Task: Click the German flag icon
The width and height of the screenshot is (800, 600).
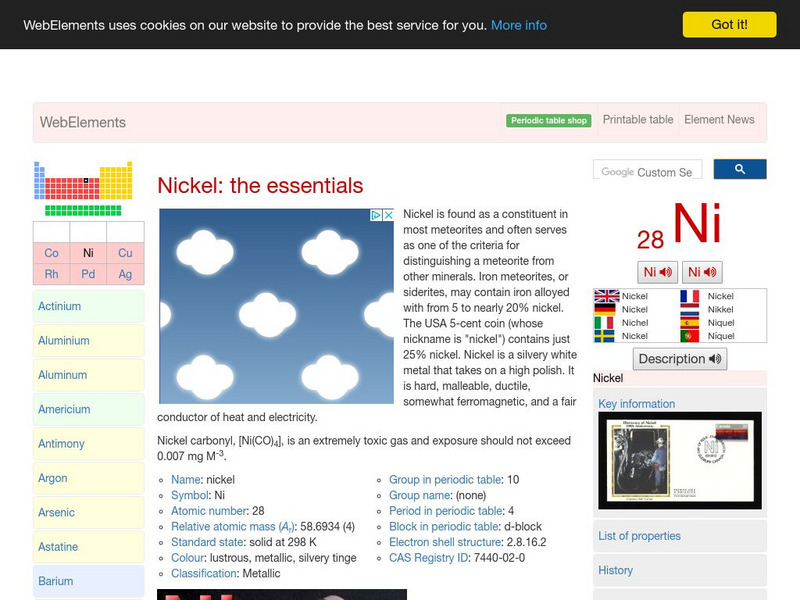Action: (x=605, y=309)
